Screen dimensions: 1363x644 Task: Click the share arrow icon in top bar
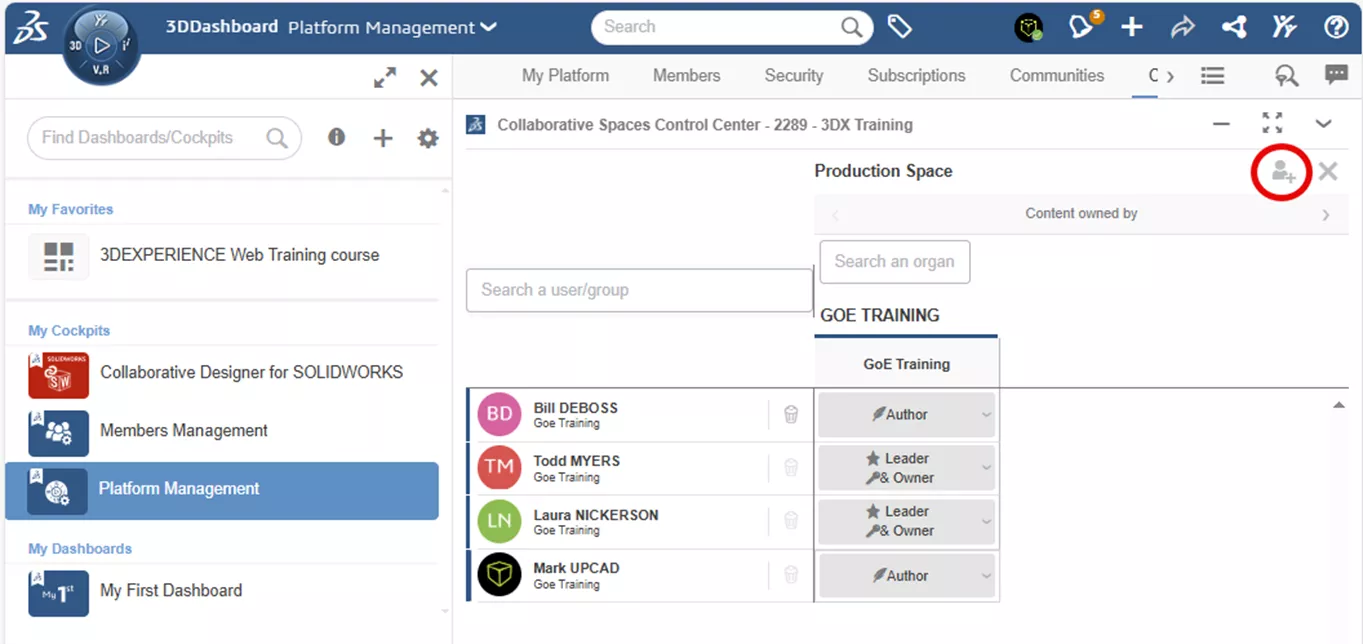(1183, 27)
